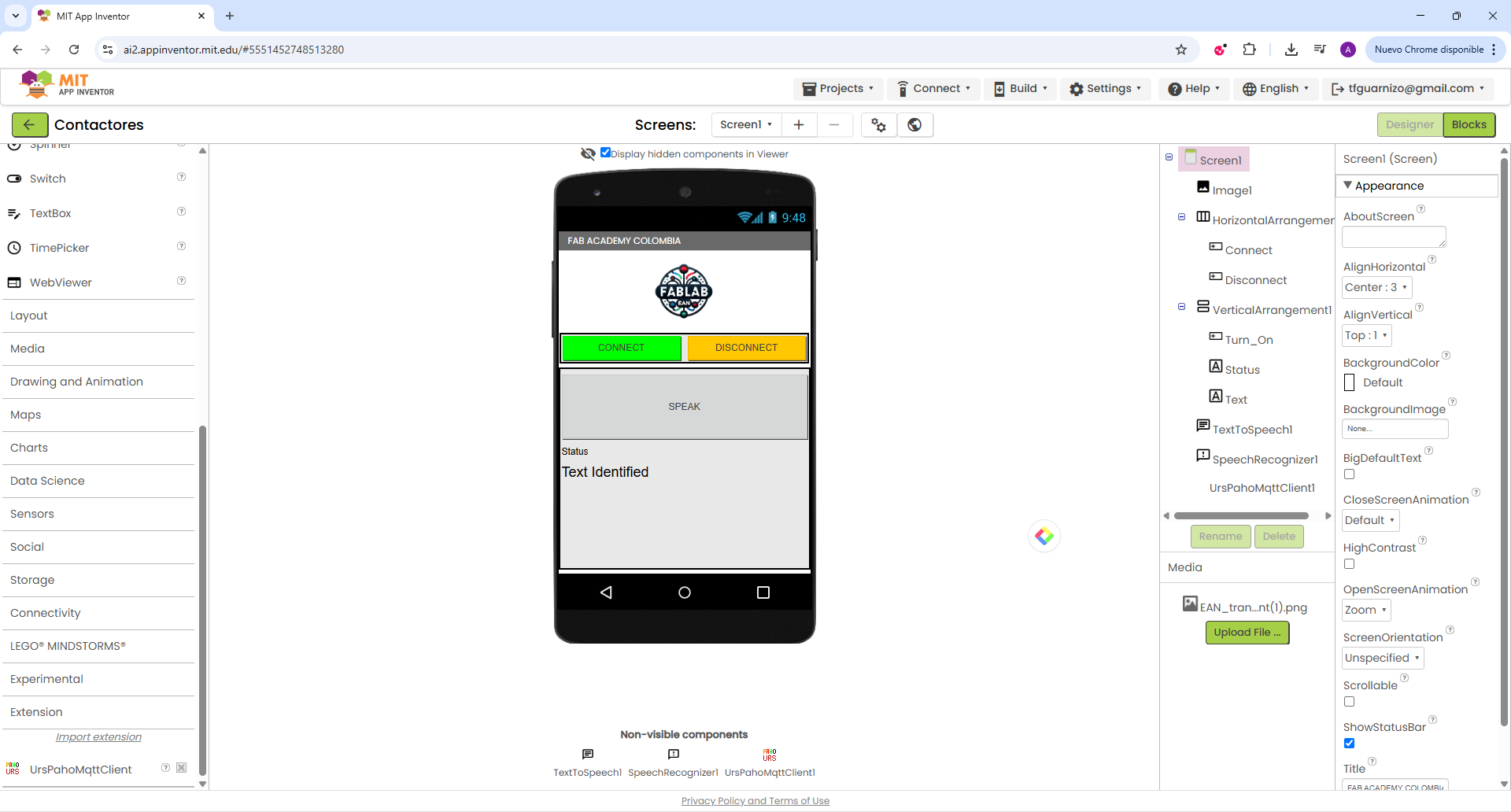Open the Chrome media control icon
This screenshot has width=1511, height=812.
[1320, 50]
